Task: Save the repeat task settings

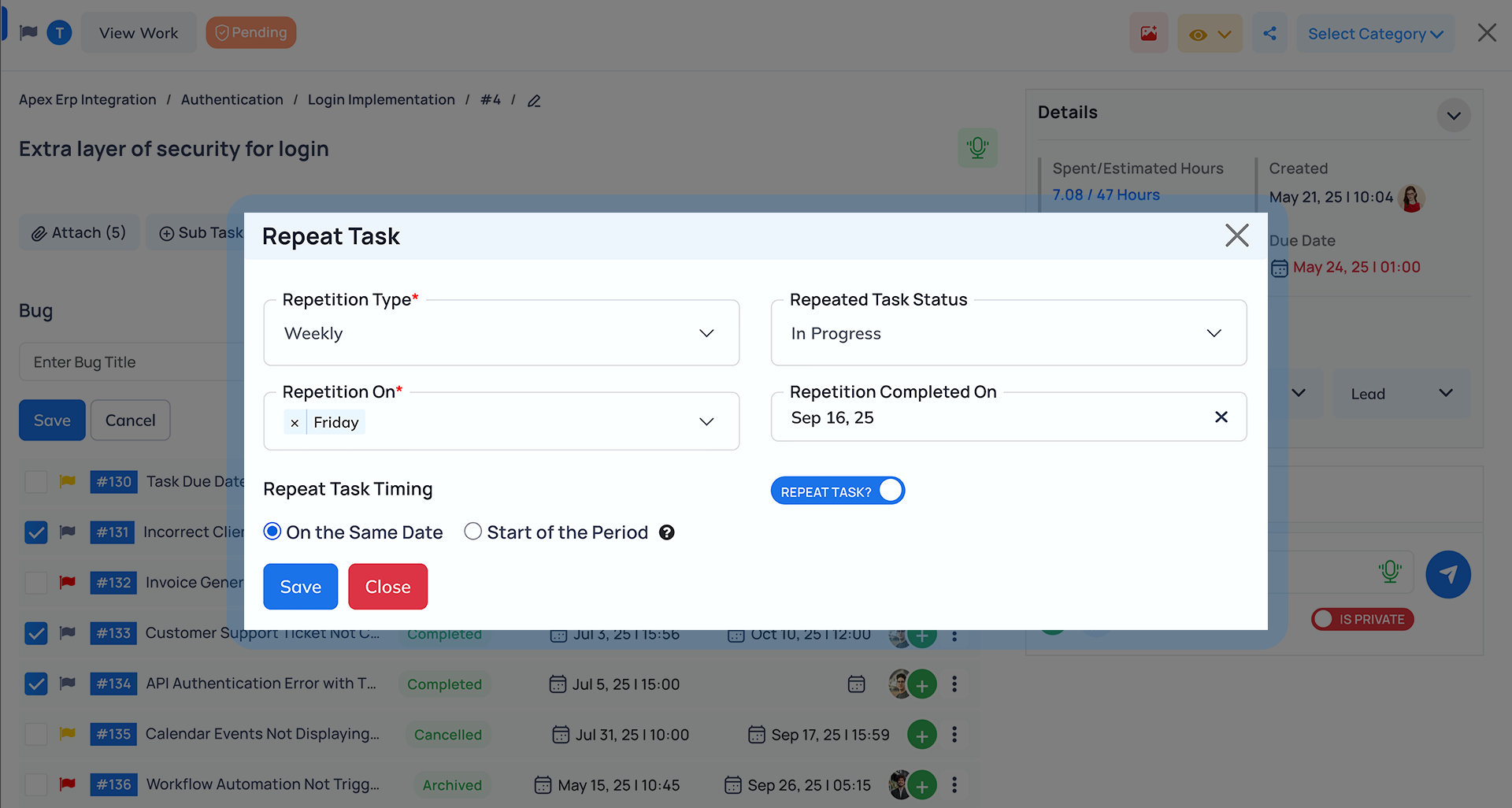Action: pos(300,587)
